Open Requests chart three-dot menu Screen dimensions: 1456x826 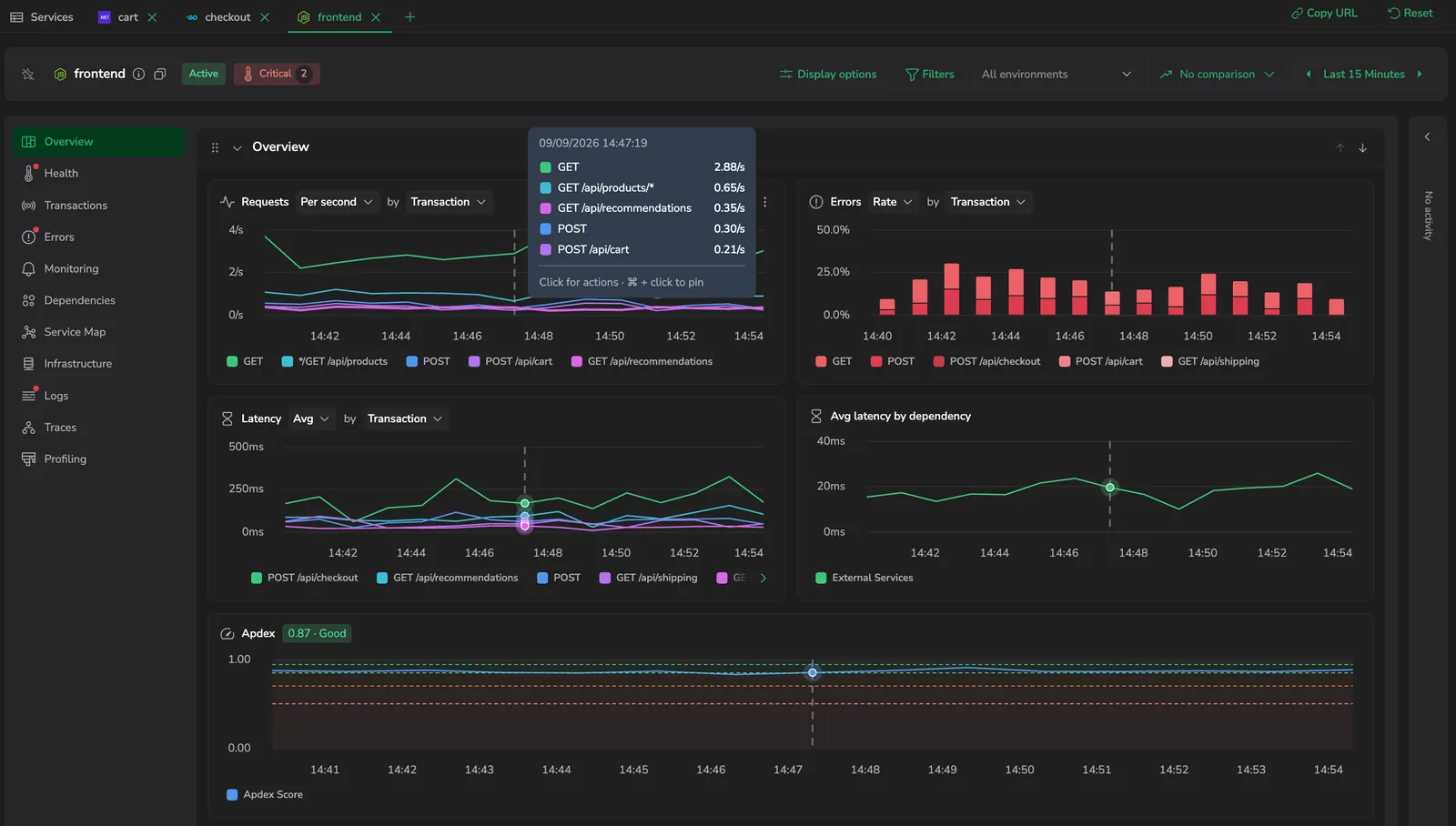click(764, 202)
